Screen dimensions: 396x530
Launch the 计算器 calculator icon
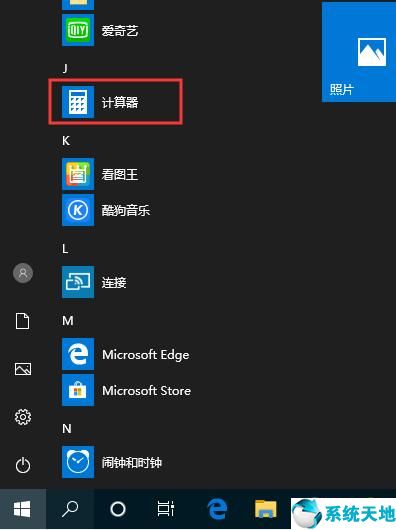pyautogui.click(x=78, y=102)
